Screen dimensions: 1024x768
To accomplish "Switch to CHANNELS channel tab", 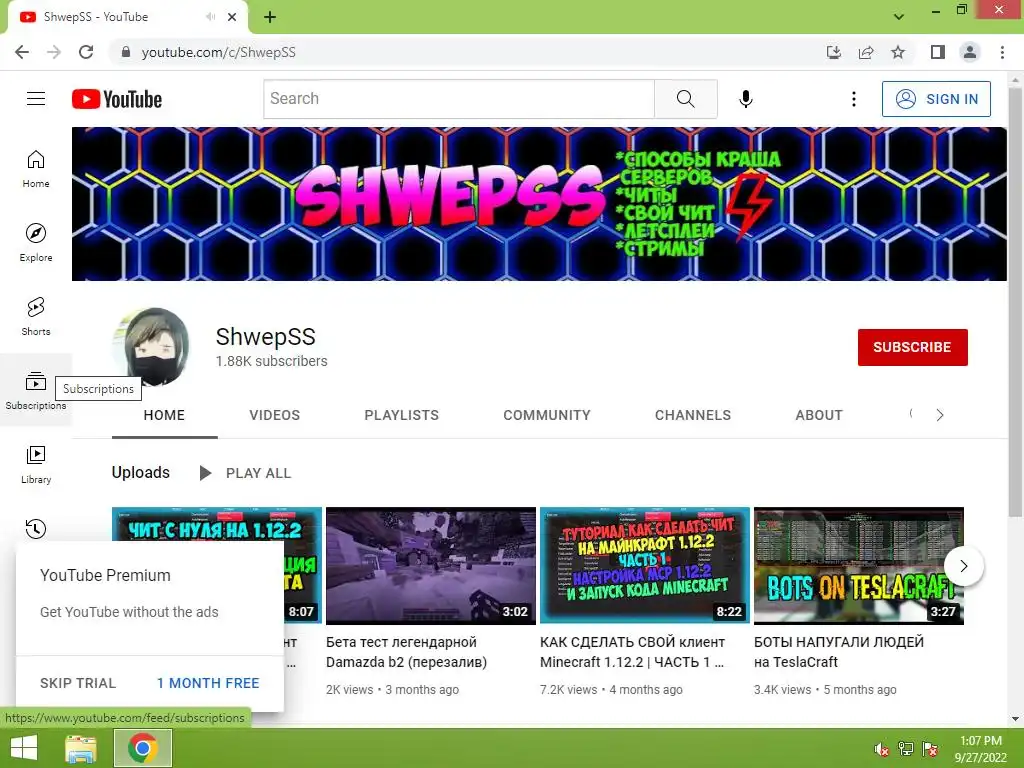I will click(x=693, y=415).
